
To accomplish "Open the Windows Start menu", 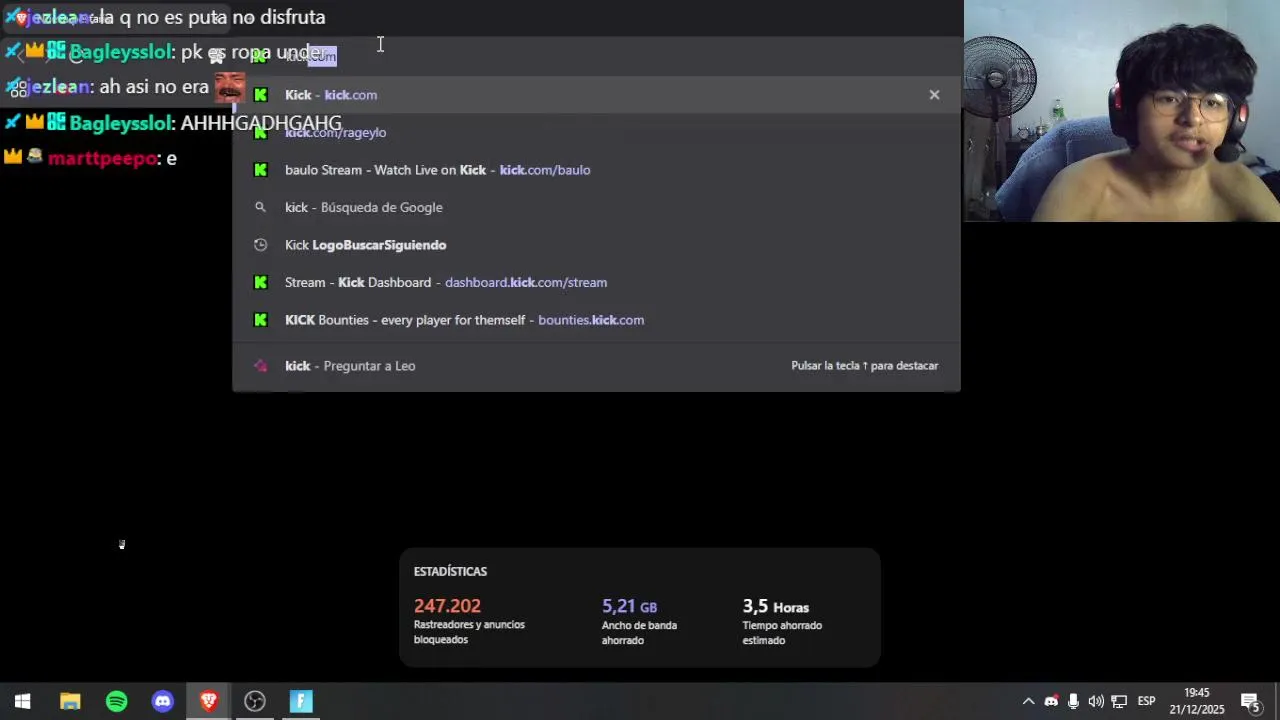I will pos(22,701).
